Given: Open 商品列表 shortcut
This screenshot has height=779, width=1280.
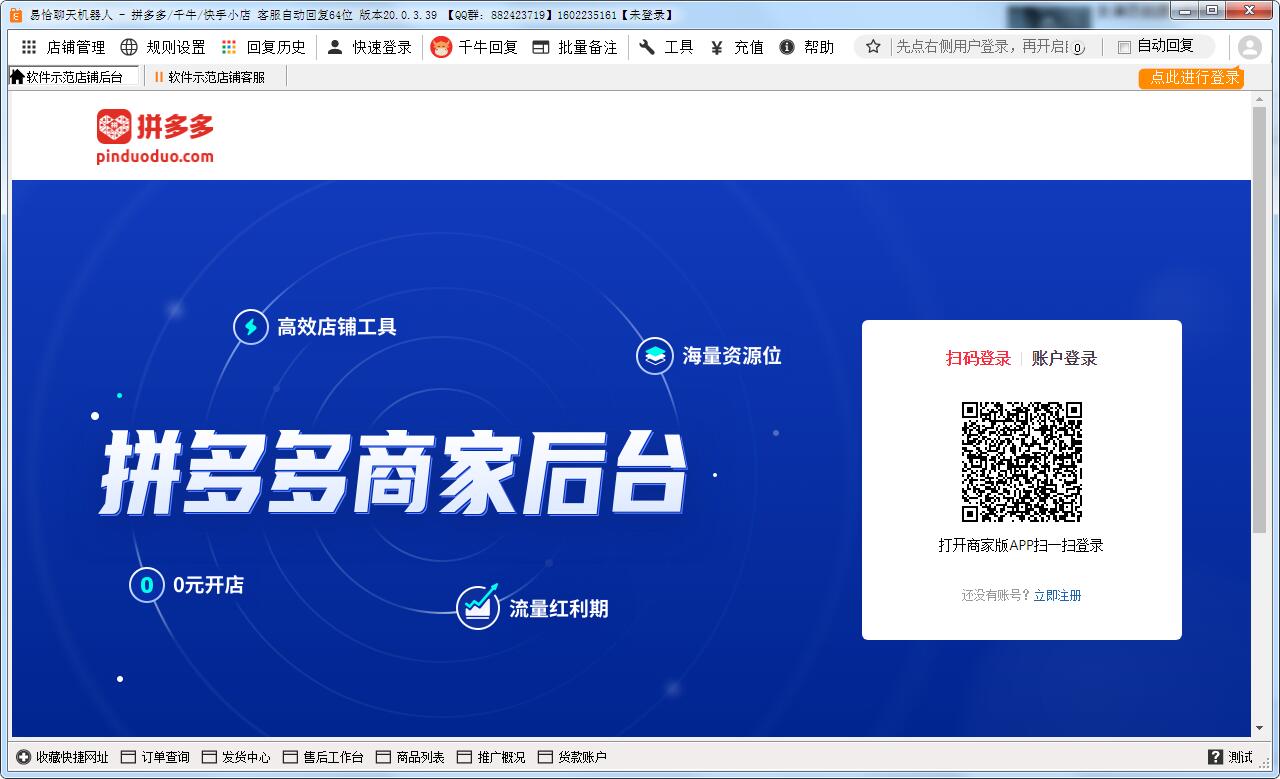Looking at the screenshot, I should pos(410,757).
